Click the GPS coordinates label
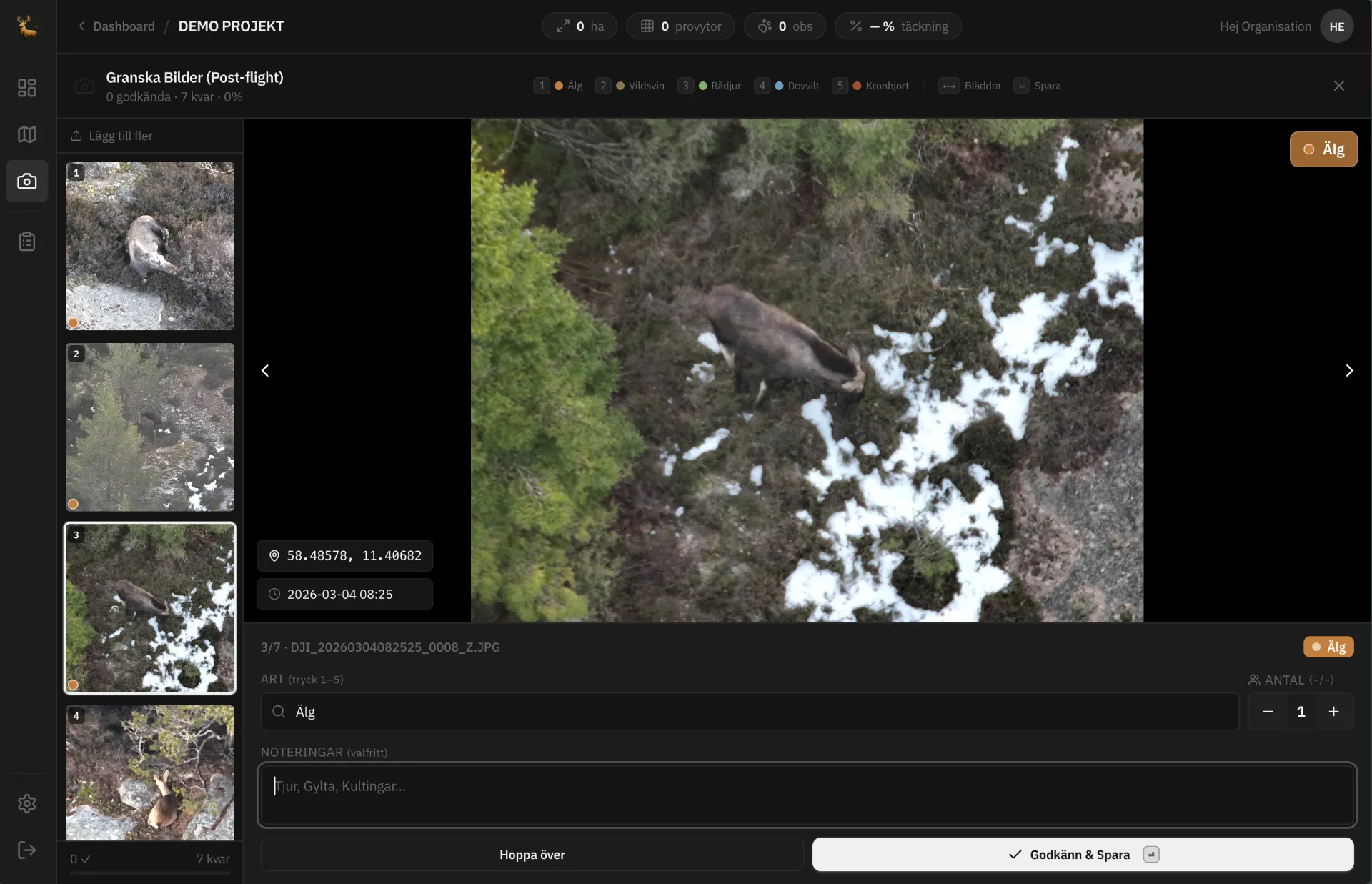Image resolution: width=1372 pixels, height=884 pixels. 345,556
